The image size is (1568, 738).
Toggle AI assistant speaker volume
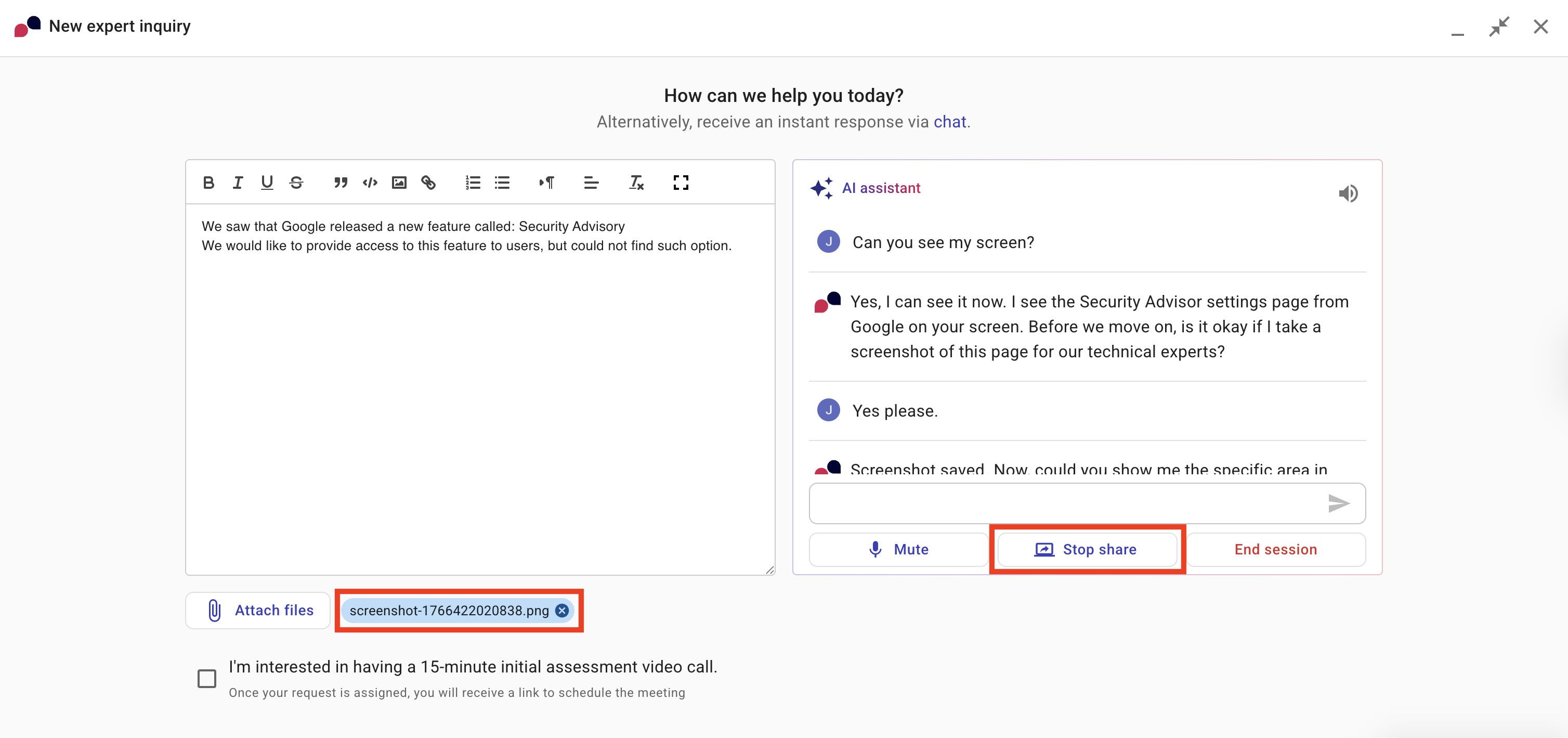1348,193
